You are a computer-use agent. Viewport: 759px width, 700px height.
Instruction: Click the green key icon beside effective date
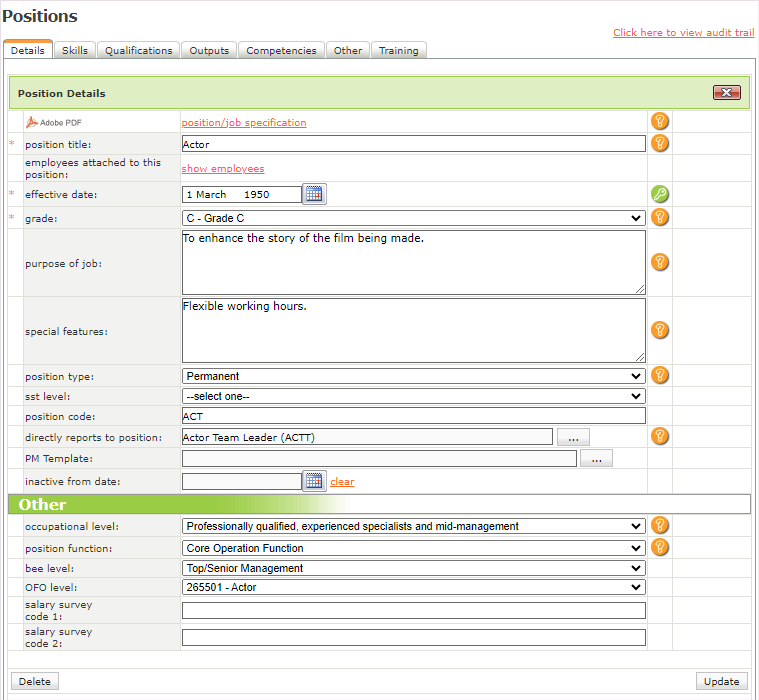659,194
